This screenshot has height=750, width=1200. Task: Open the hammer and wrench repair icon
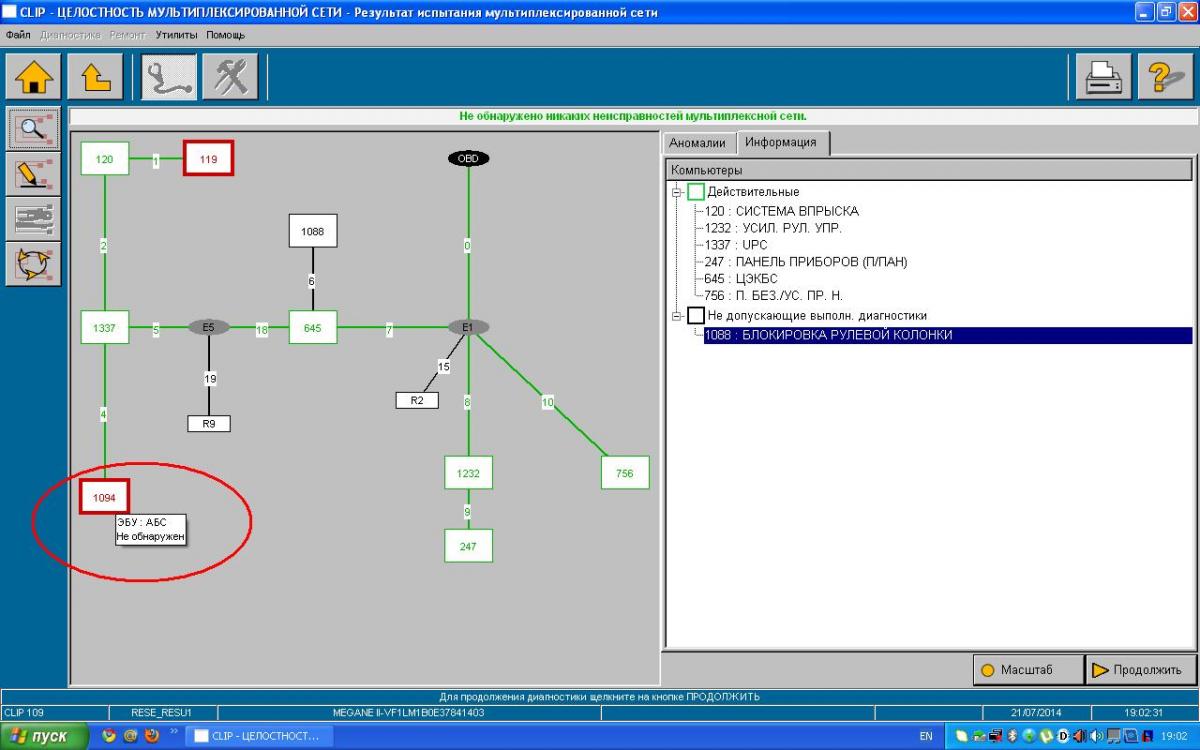pyautogui.click(x=230, y=77)
